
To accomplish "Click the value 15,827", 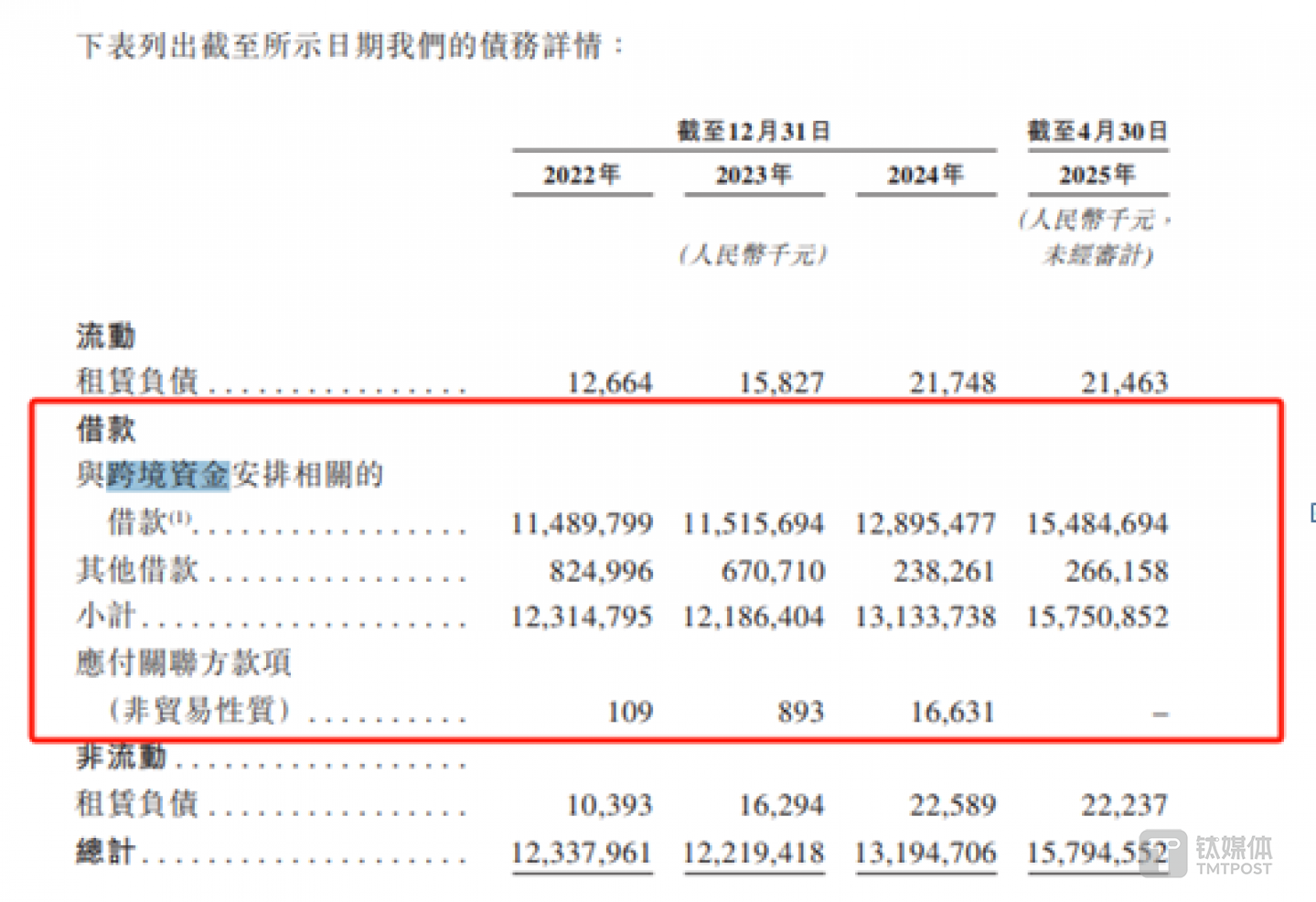I will (x=782, y=382).
